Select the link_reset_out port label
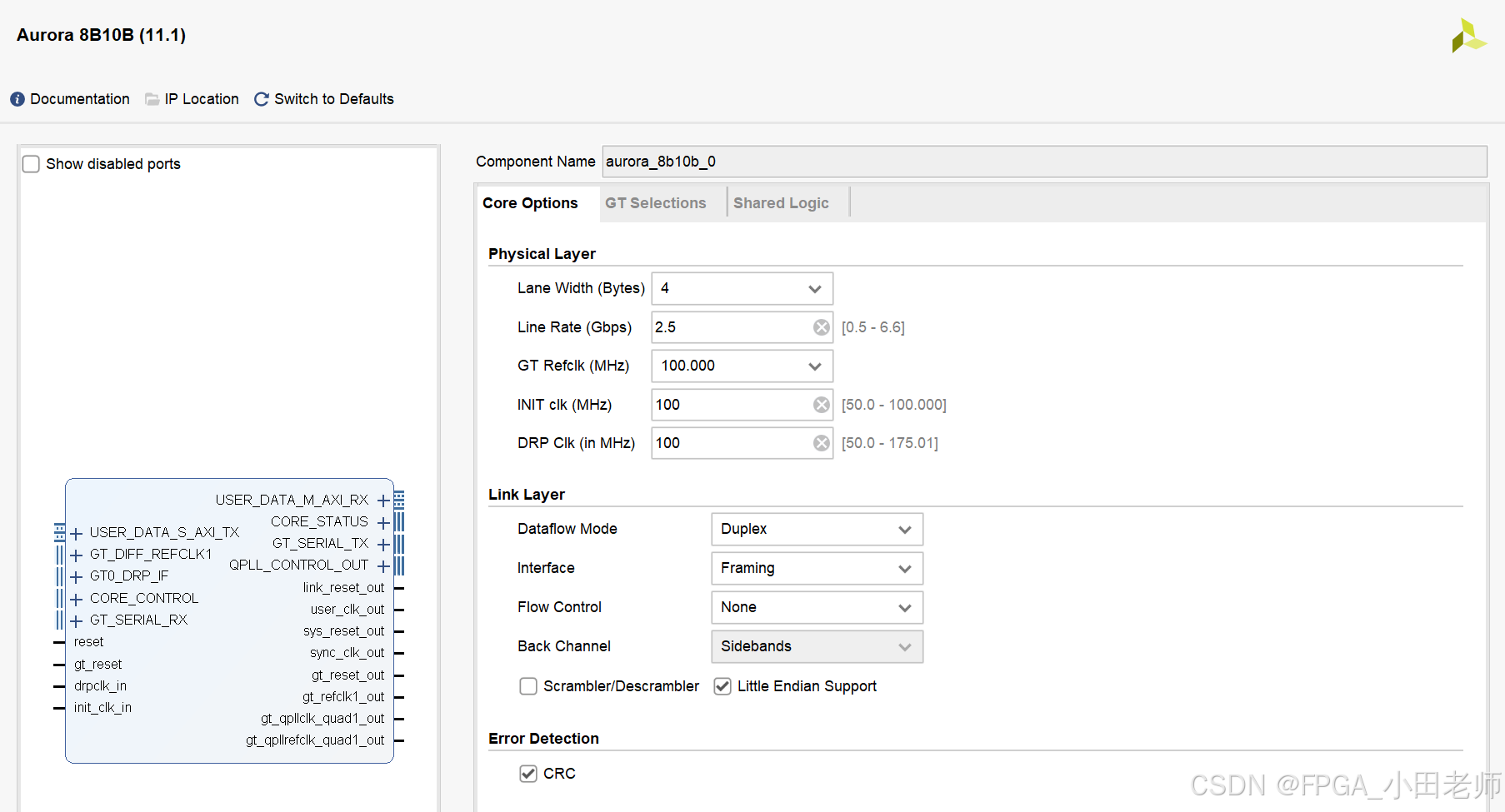 coord(343,588)
